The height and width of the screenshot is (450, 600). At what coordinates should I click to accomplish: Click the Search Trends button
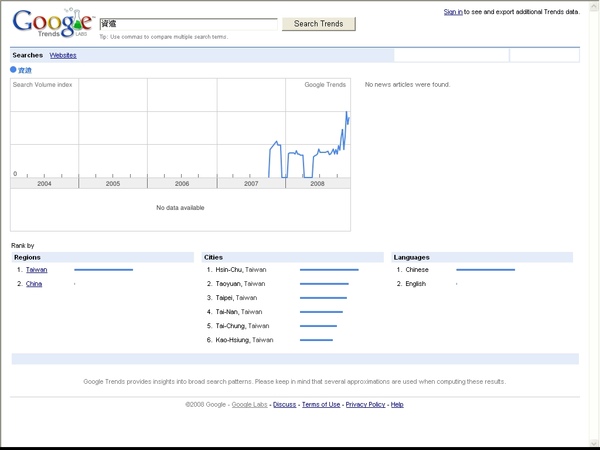(x=319, y=24)
